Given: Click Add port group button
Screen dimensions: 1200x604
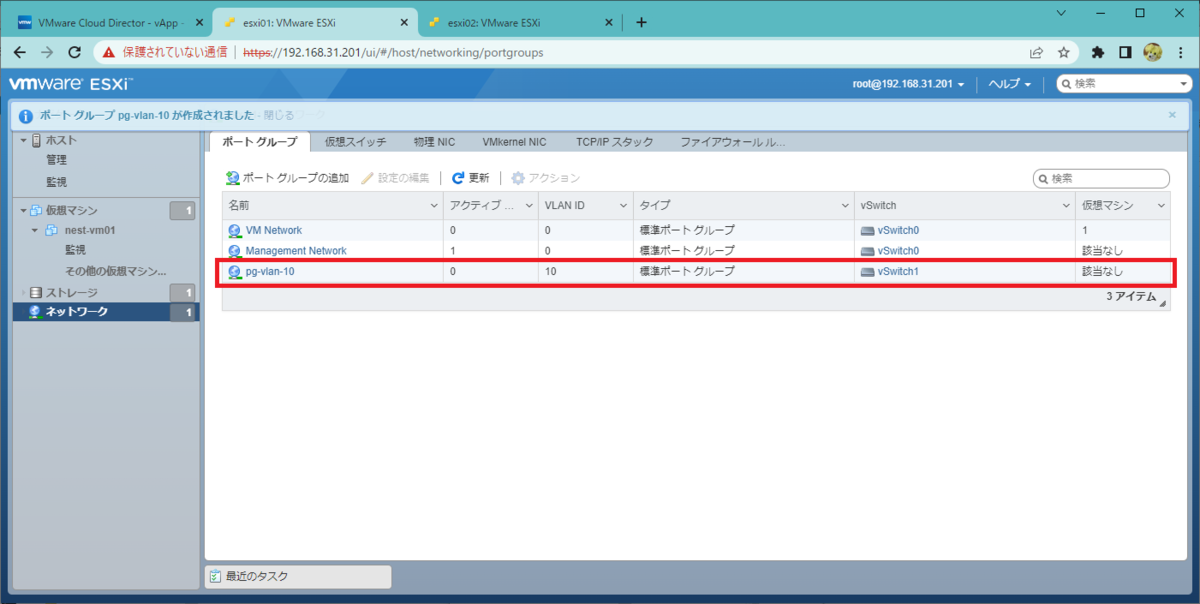Looking at the screenshot, I should [x=288, y=178].
